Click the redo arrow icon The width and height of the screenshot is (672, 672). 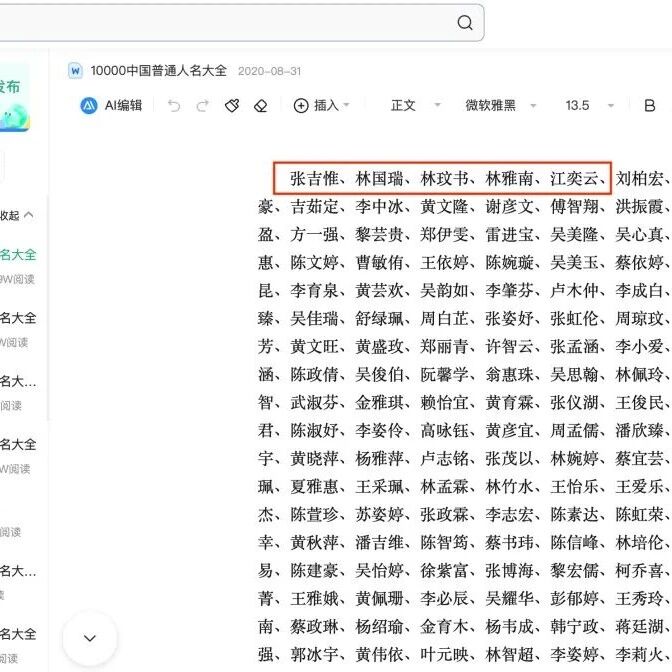click(203, 106)
